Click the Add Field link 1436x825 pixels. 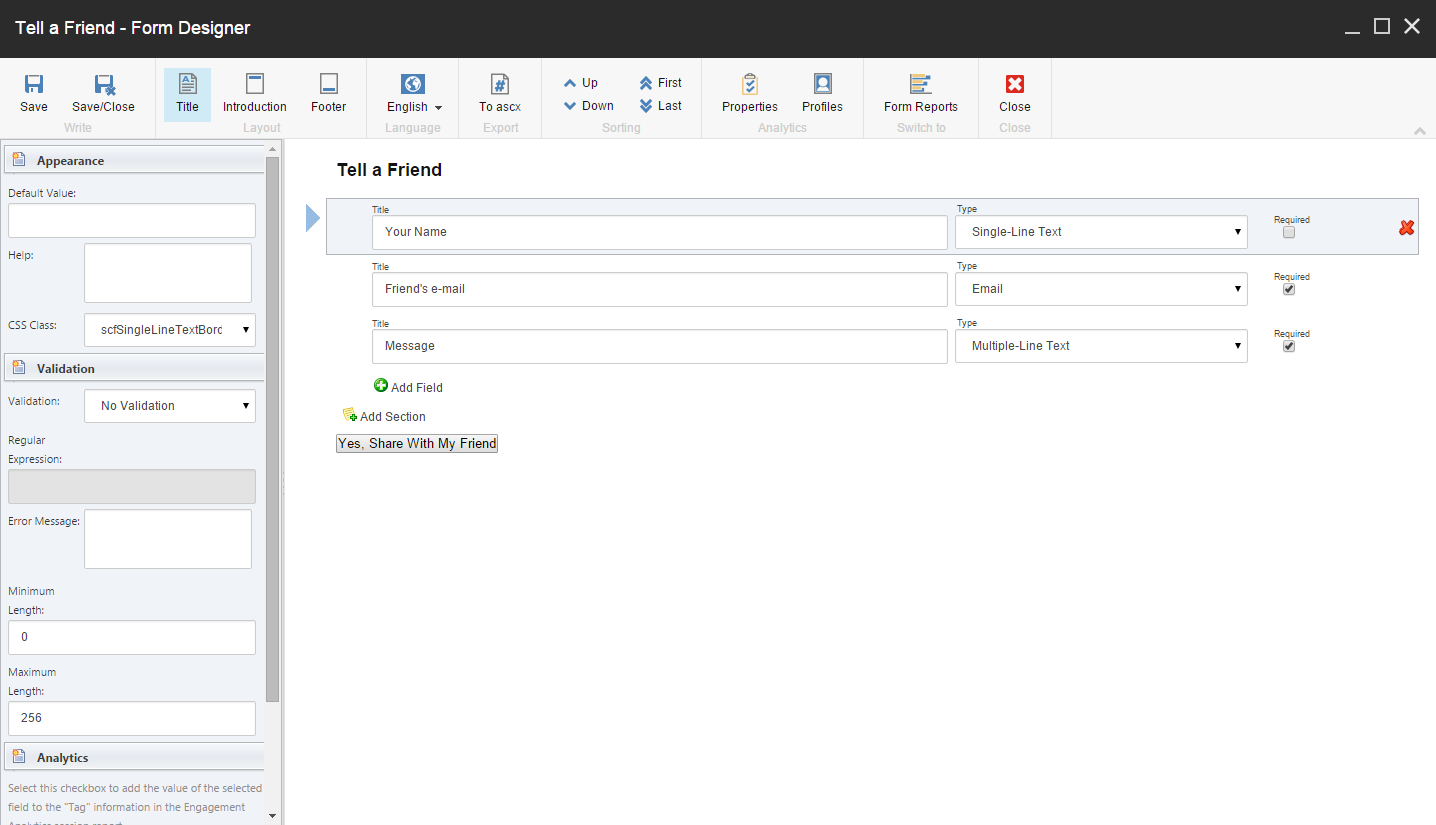click(417, 388)
